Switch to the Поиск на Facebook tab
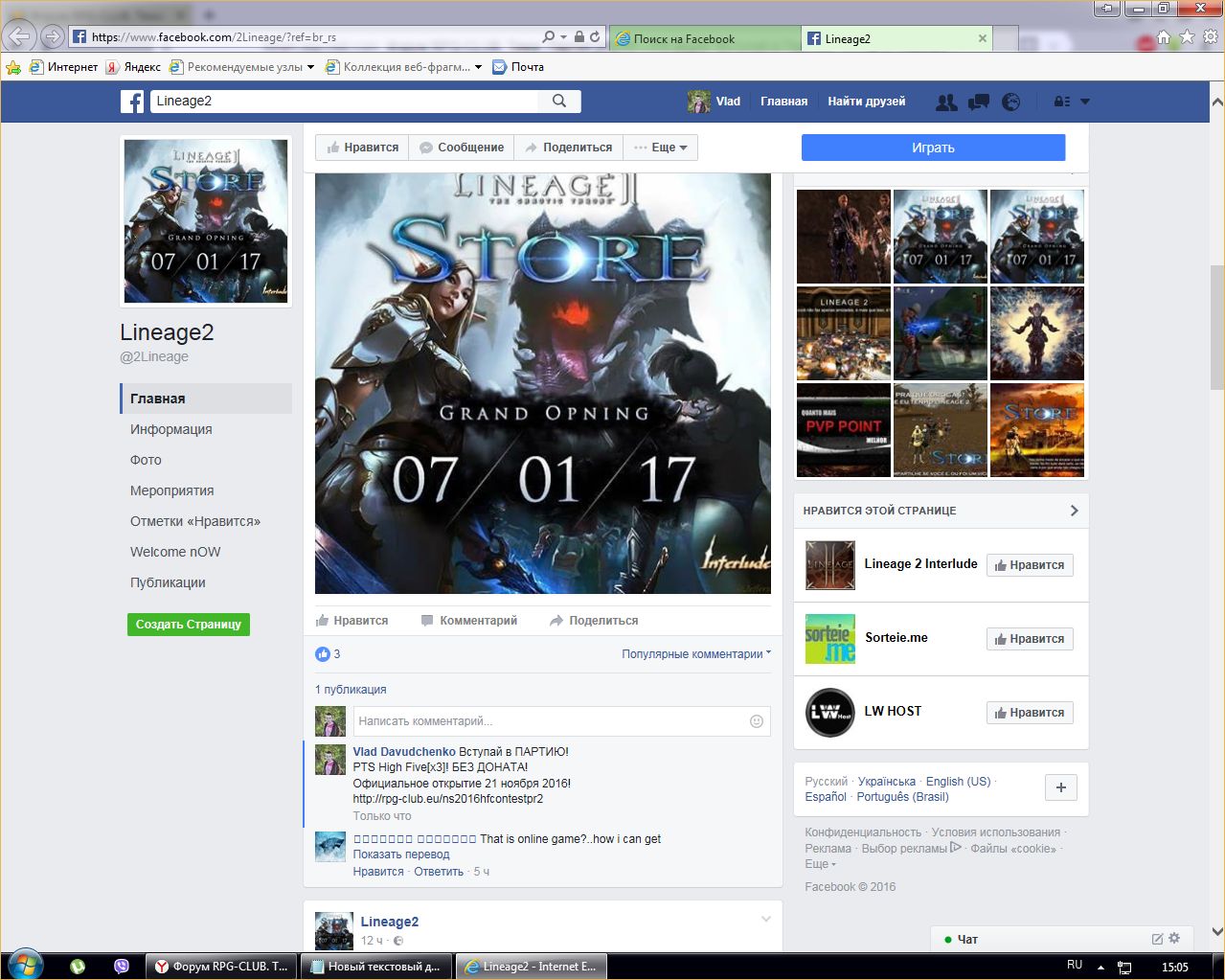 click(705, 38)
